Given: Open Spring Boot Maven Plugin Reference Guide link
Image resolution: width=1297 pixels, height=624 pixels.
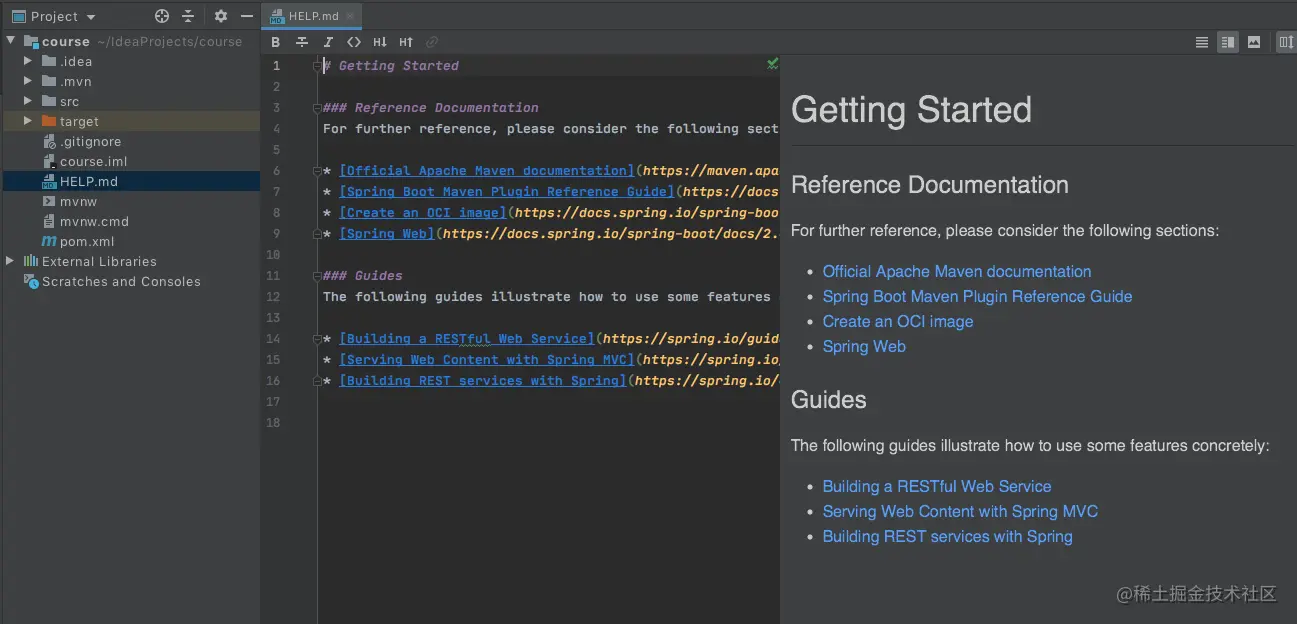Looking at the screenshot, I should (977, 296).
